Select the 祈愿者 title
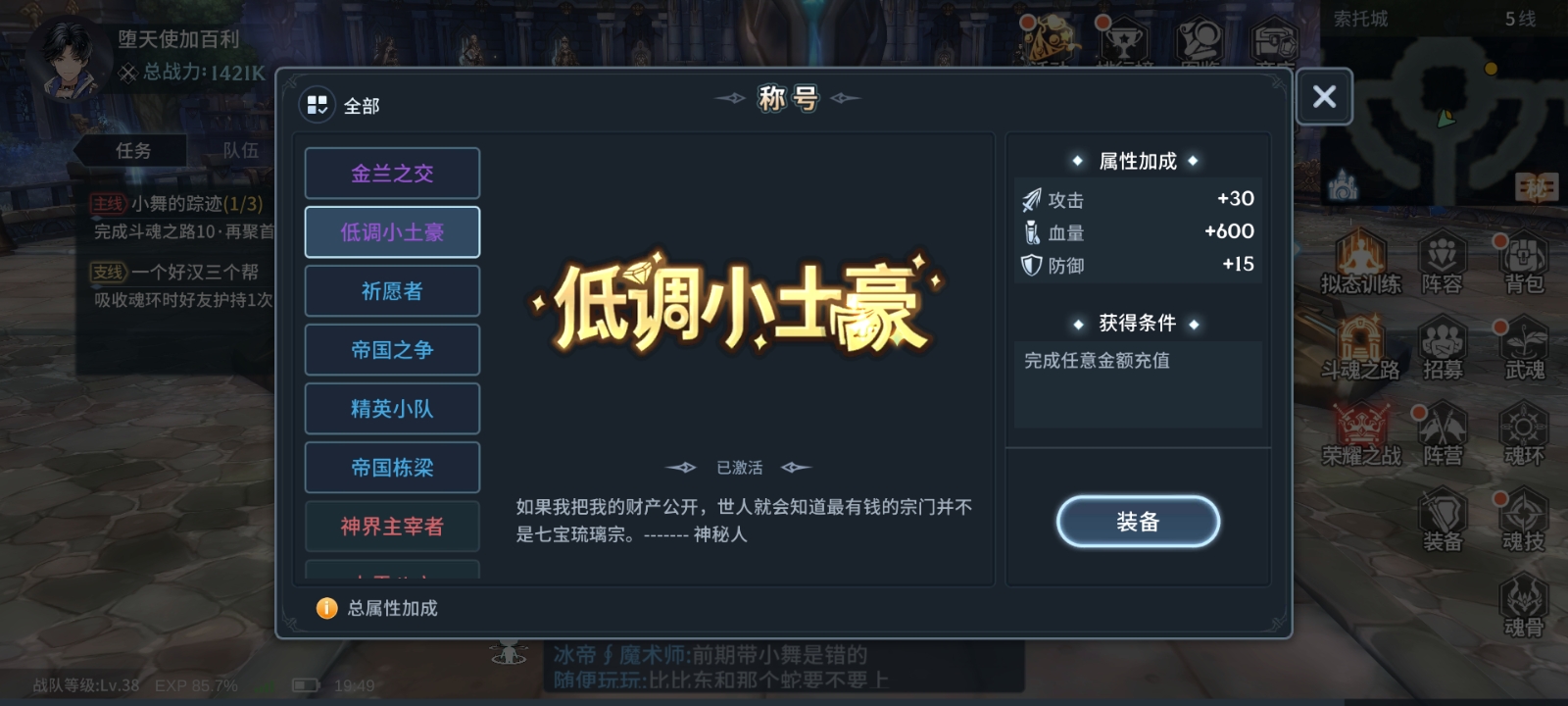 point(392,291)
